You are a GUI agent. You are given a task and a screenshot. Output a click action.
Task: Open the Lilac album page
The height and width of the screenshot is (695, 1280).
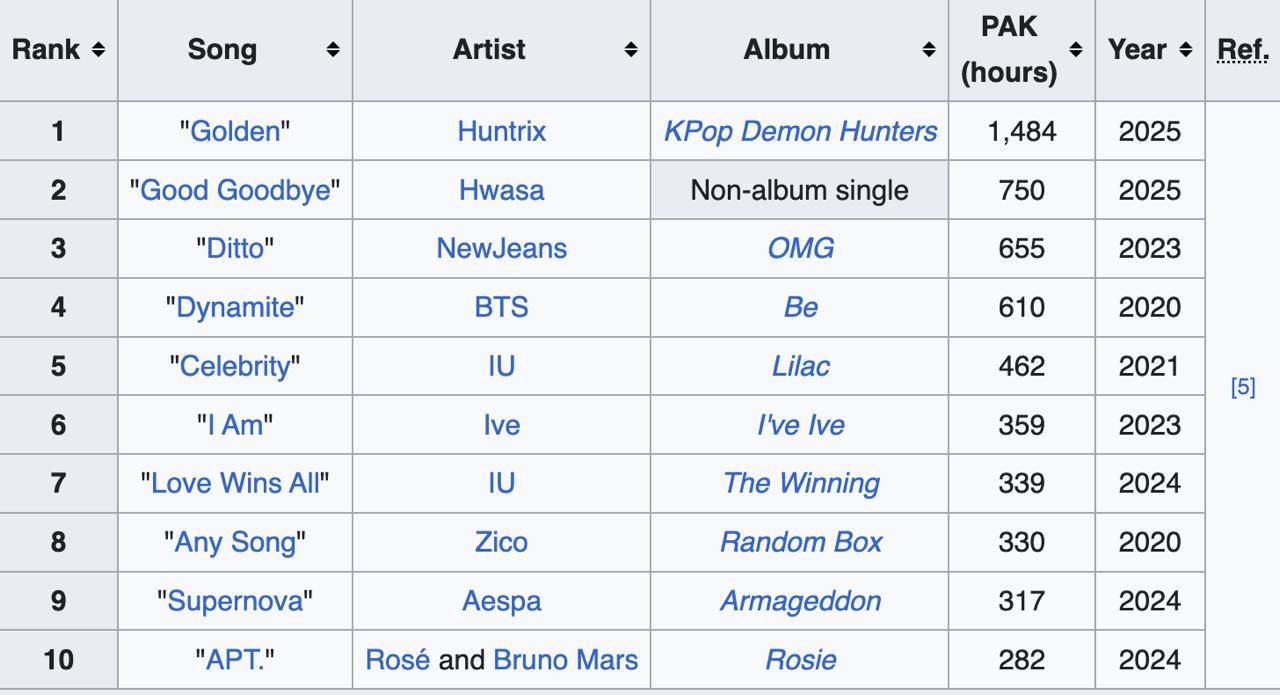click(799, 366)
